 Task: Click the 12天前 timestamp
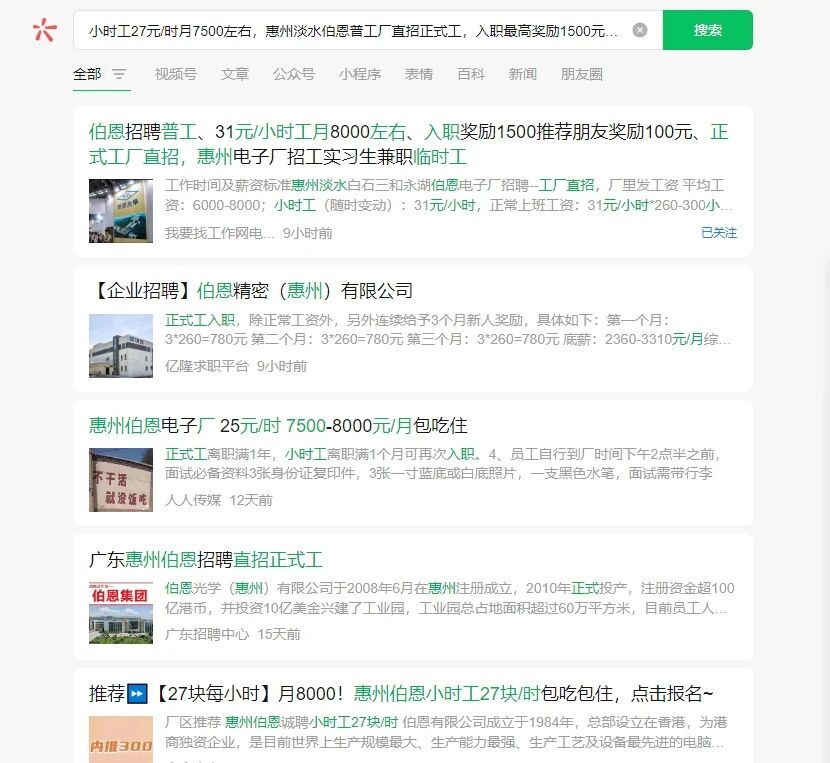(251, 500)
